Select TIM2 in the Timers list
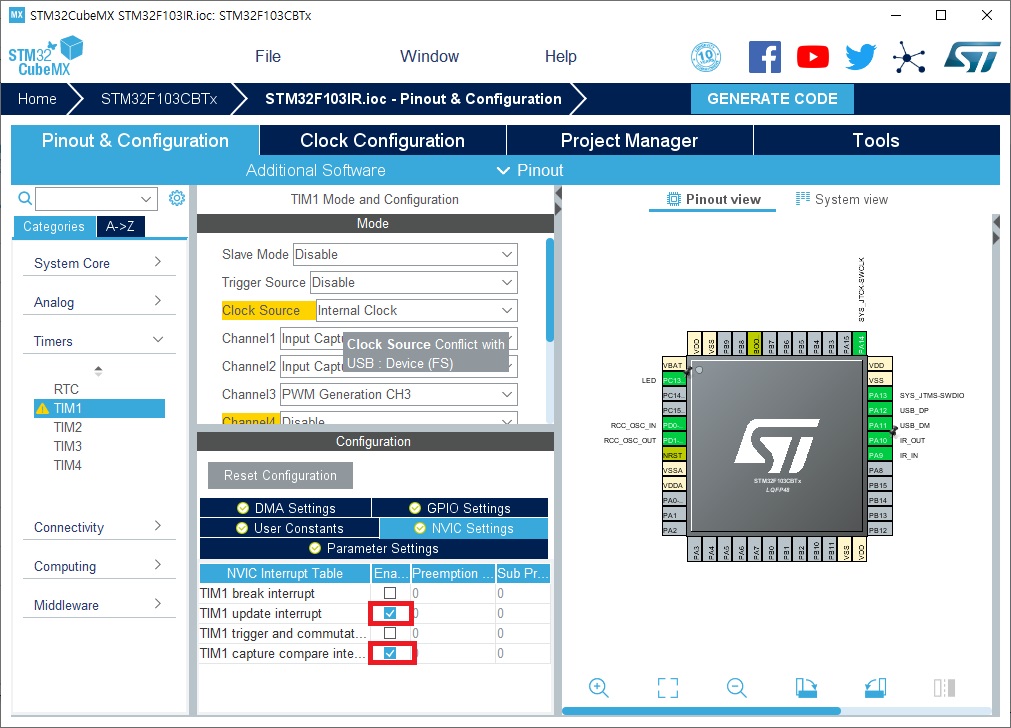The image size is (1011, 728). coord(68,427)
